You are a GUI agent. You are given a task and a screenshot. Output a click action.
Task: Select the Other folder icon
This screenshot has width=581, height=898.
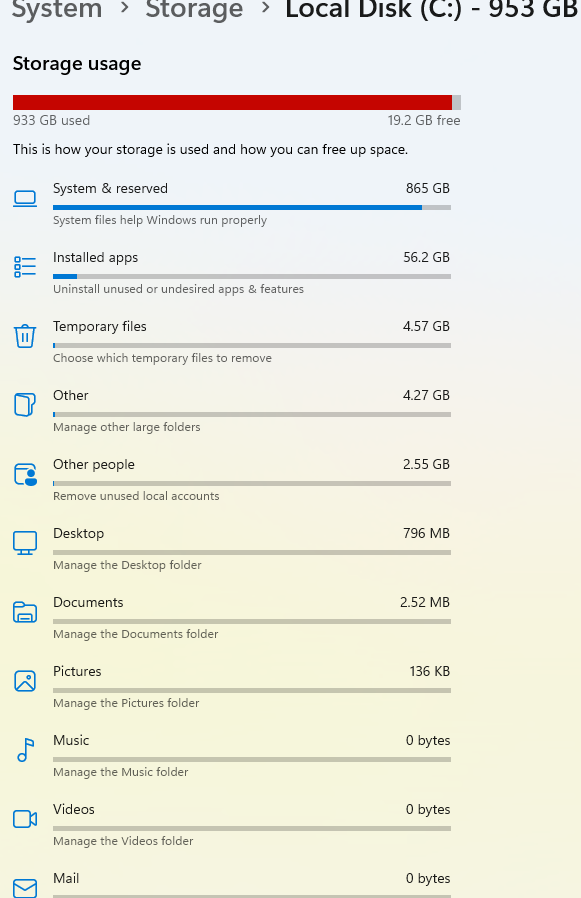25,405
